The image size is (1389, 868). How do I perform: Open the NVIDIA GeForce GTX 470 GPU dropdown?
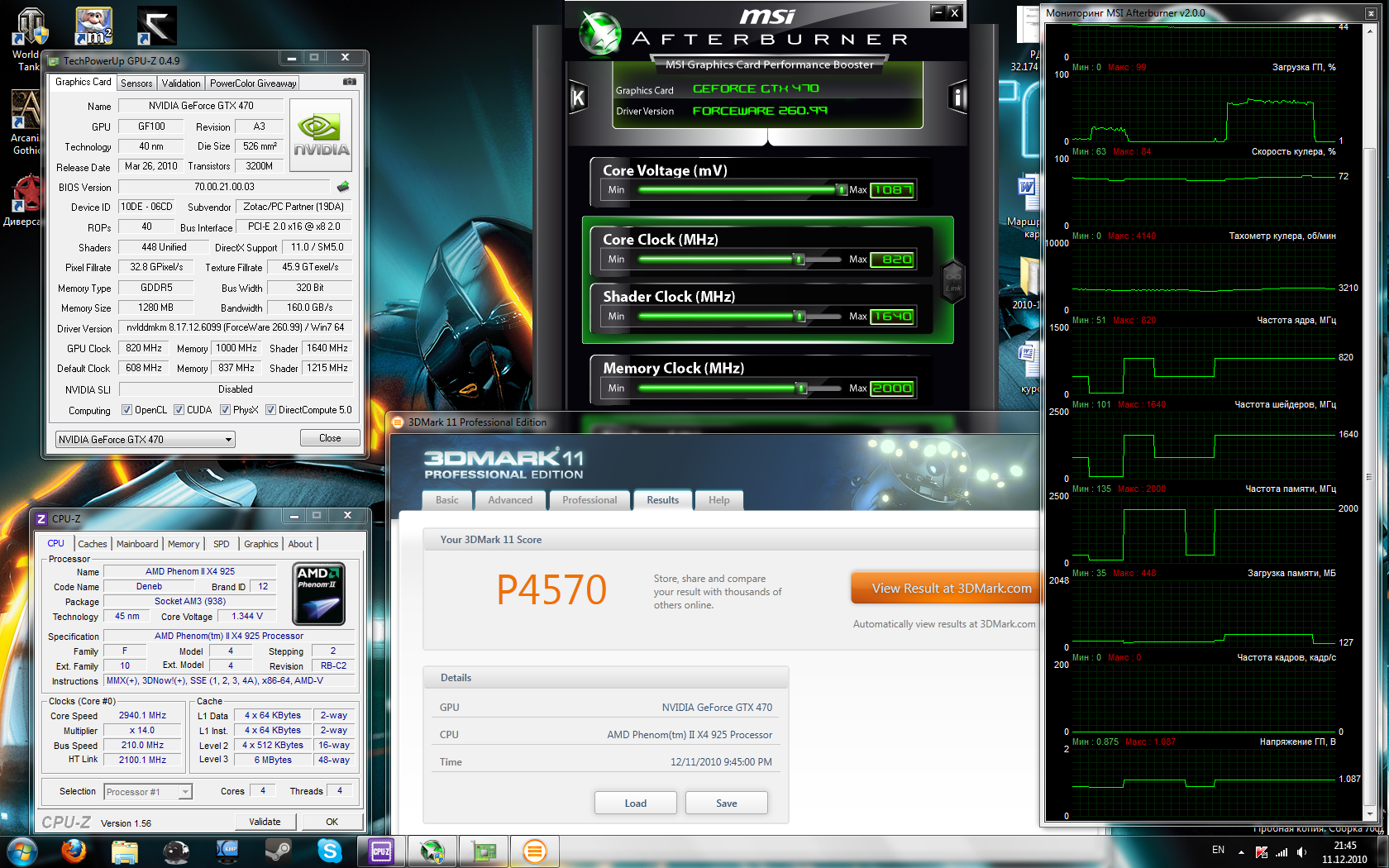(146, 440)
